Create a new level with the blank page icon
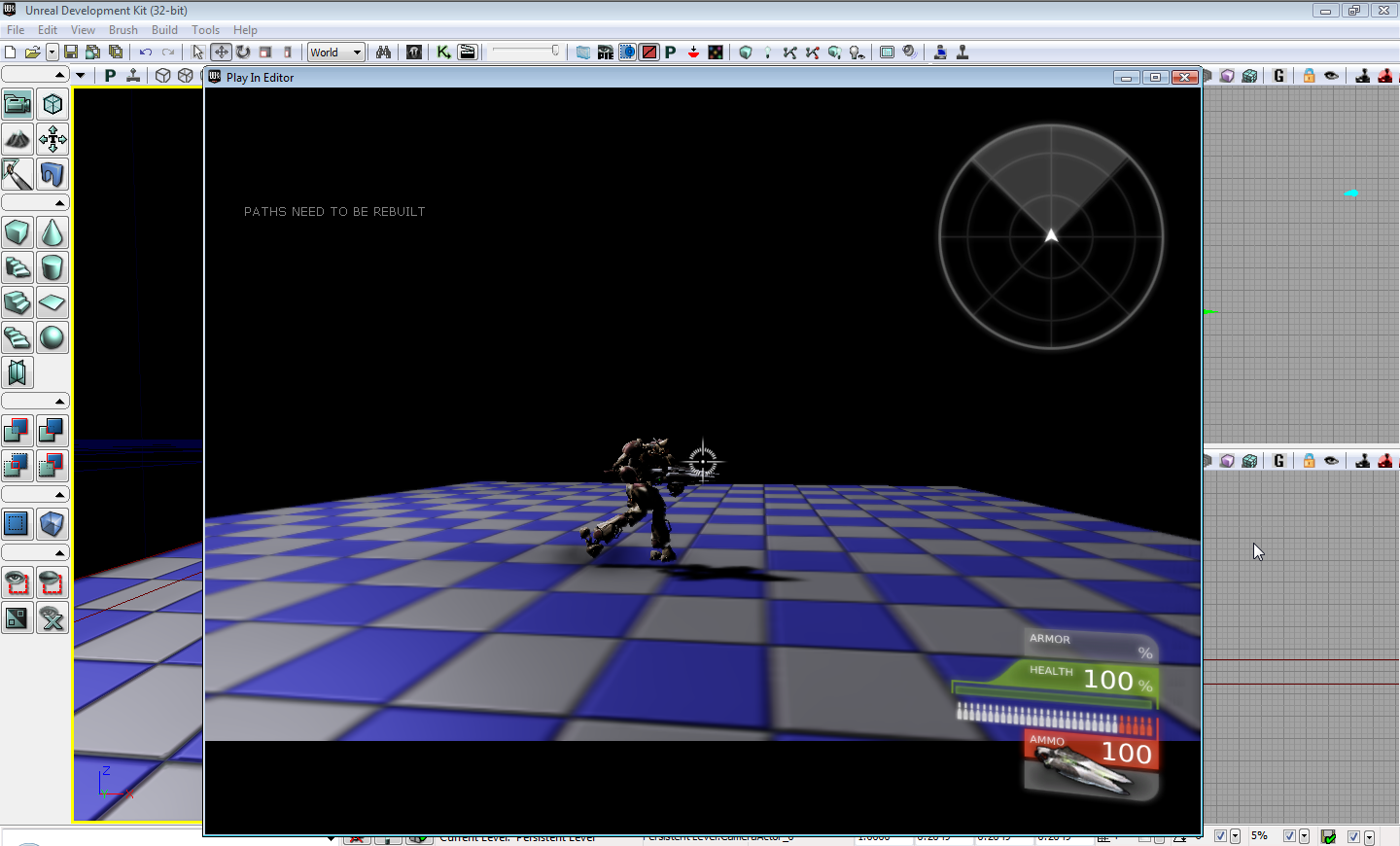The image size is (1400, 846). (11, 53)
